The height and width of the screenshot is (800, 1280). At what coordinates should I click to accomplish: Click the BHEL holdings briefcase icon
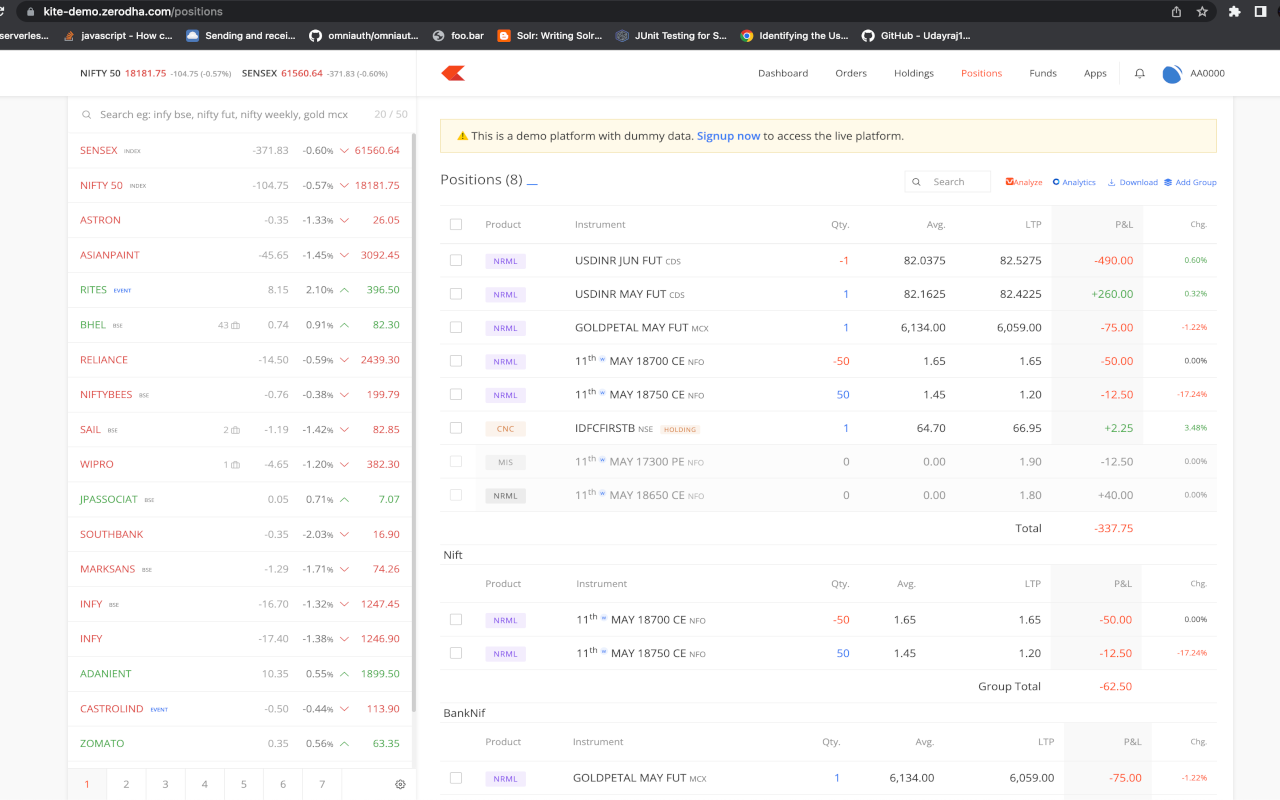[235, 325]
